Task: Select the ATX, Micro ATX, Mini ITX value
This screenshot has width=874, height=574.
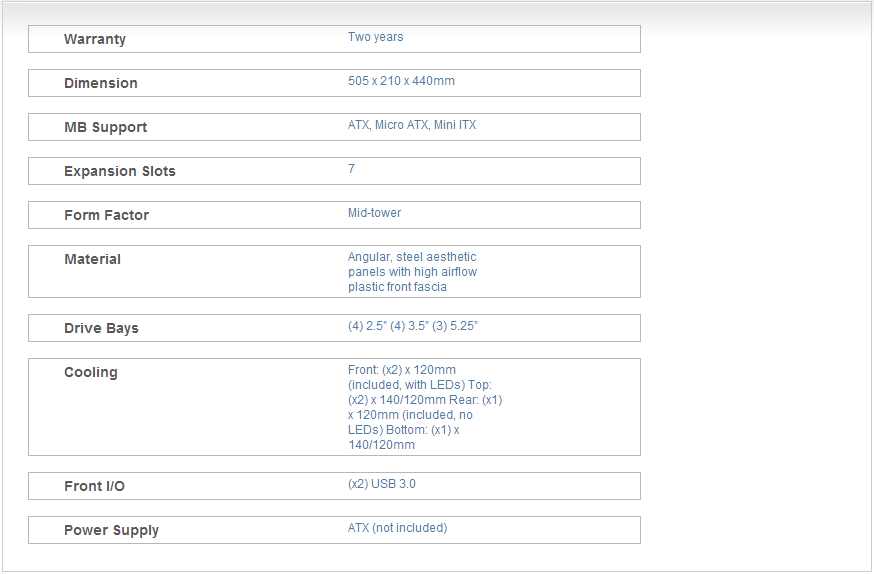Action: click(x=412, y=125)
